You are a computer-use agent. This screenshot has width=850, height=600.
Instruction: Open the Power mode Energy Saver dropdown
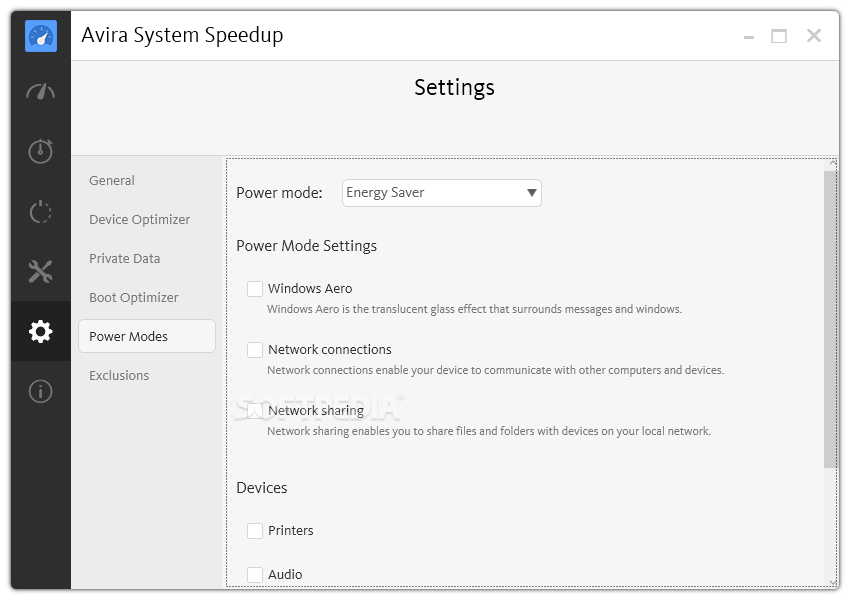(x=442, y=193)
